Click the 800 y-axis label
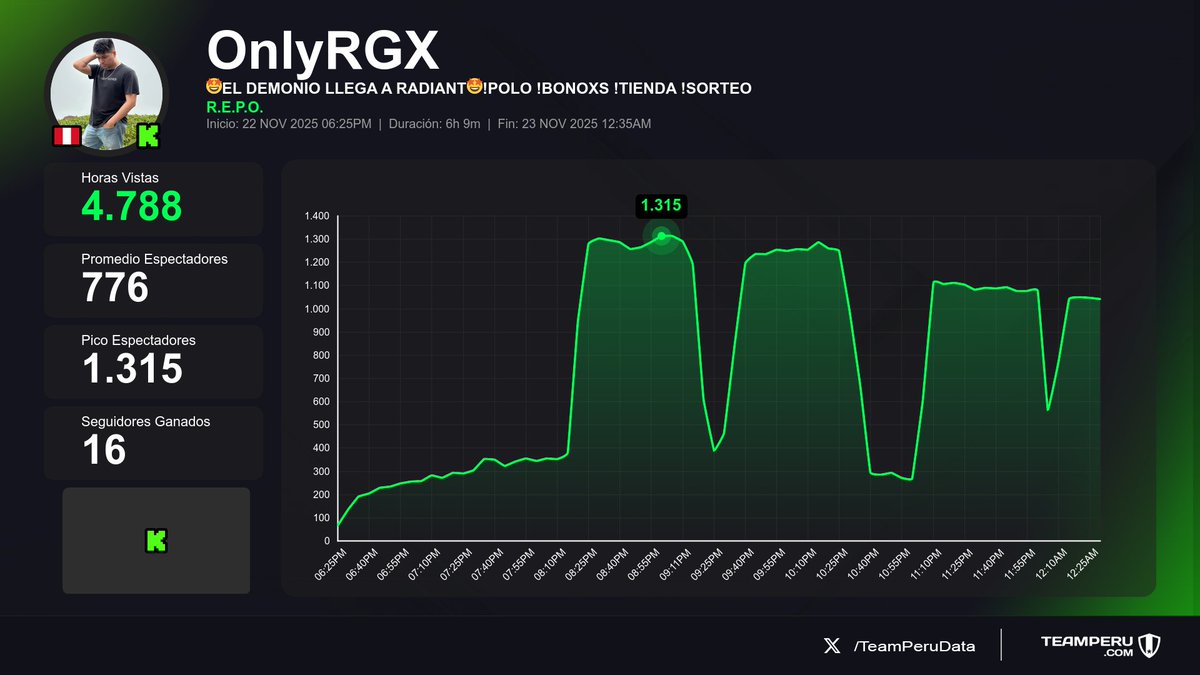 point(321,355)
